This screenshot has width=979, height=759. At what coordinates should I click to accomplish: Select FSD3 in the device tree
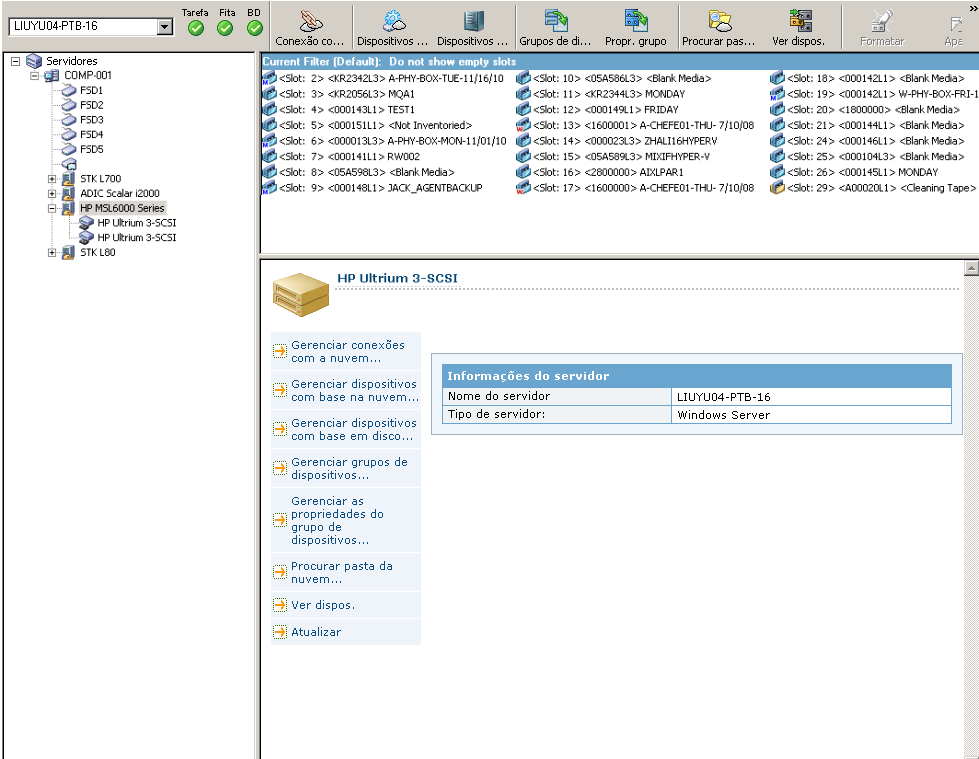(91, 120)
